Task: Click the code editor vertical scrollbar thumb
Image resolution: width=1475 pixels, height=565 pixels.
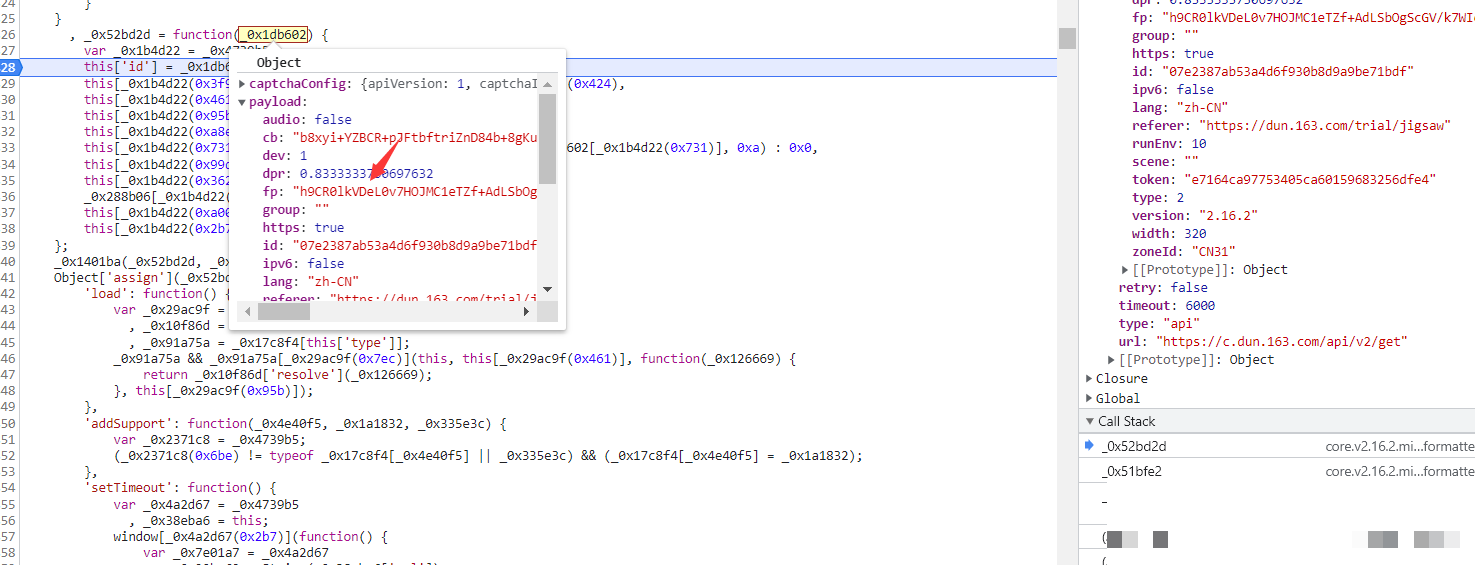Action: click(x=1067, y=38)
